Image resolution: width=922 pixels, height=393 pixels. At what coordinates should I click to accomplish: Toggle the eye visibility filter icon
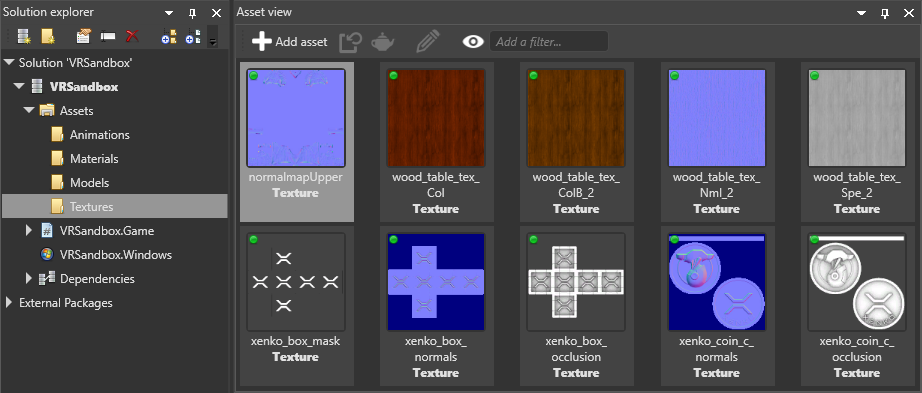point(473,42)
